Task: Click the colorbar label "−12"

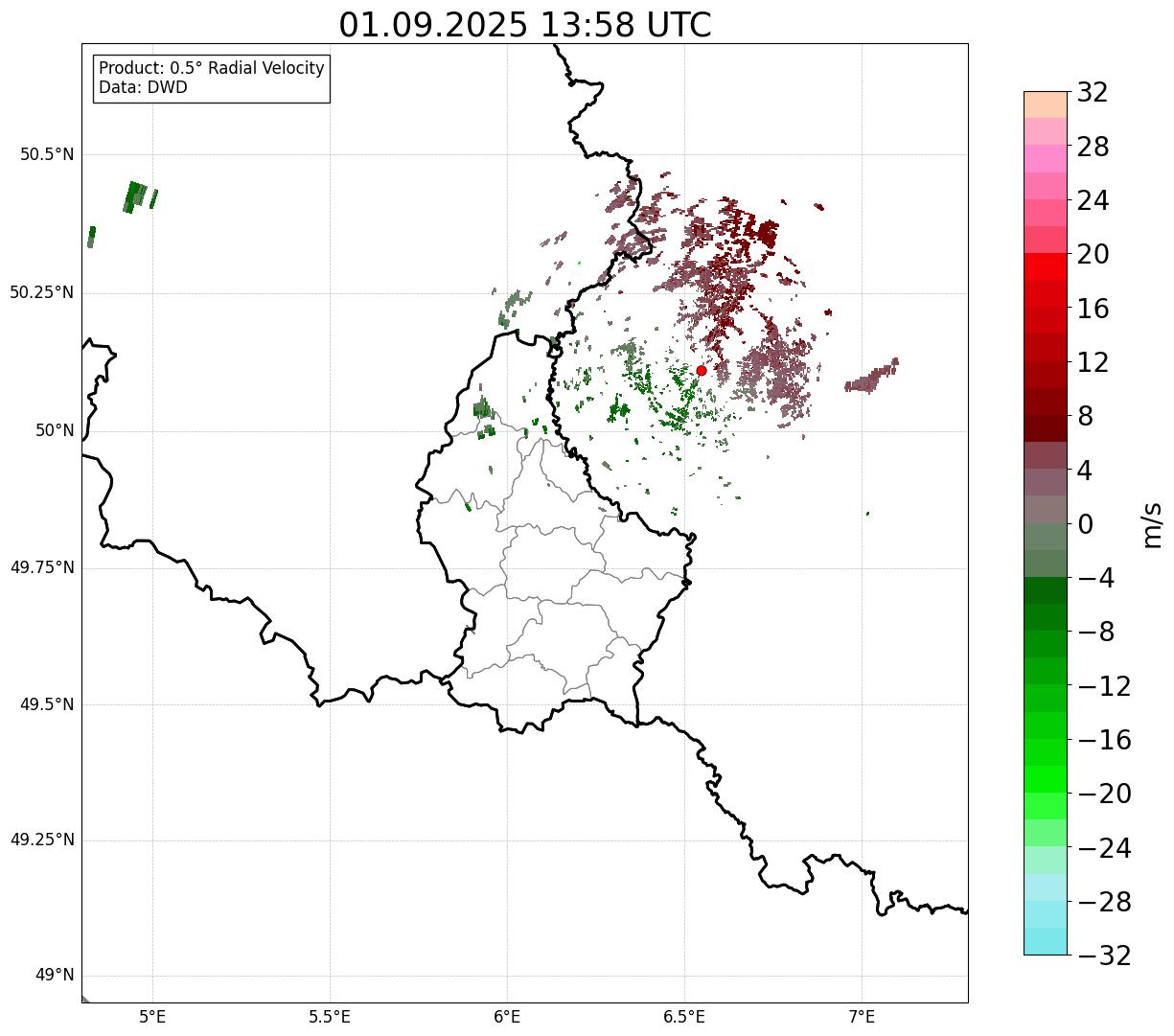Action: 1104,686
